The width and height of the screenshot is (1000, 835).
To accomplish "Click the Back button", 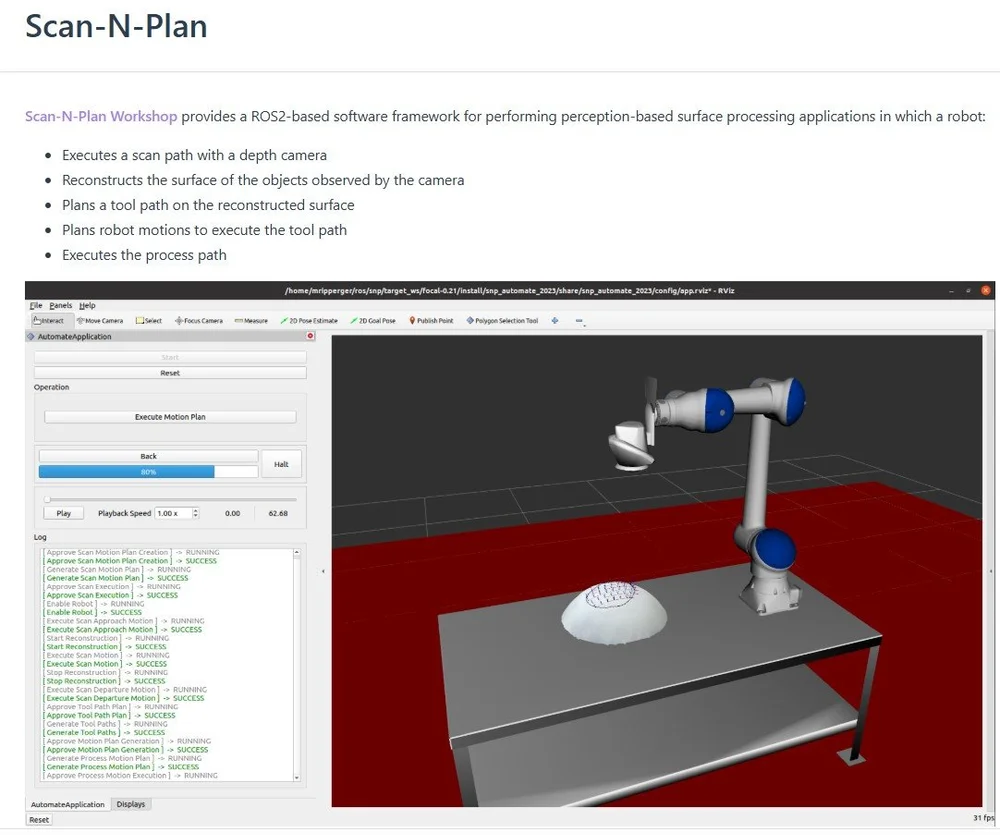I will 149,456.
